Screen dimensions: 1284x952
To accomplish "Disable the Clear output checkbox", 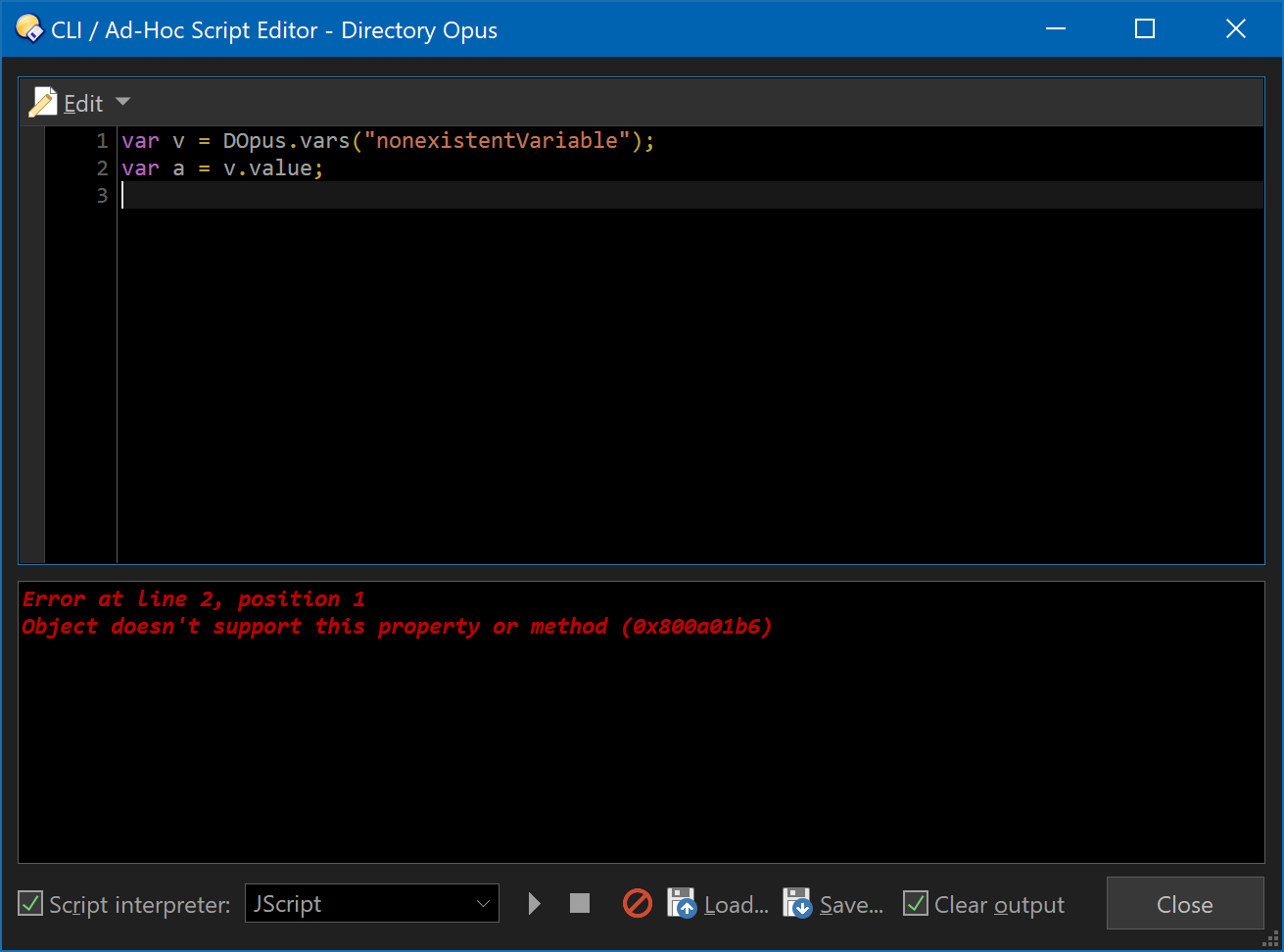I will tap(916, 903).
